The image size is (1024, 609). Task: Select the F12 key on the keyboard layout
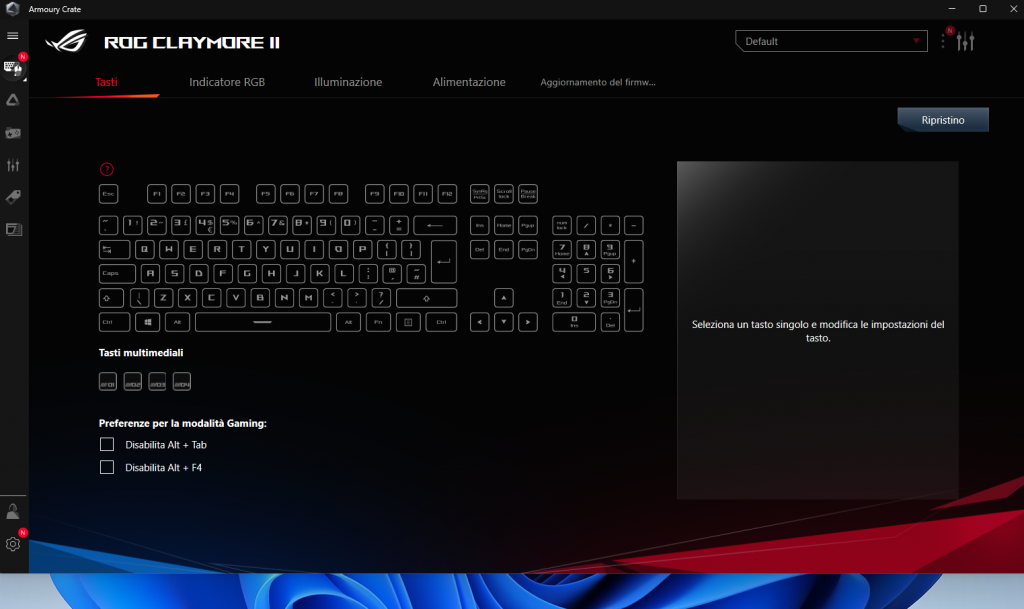coord(447,194)
